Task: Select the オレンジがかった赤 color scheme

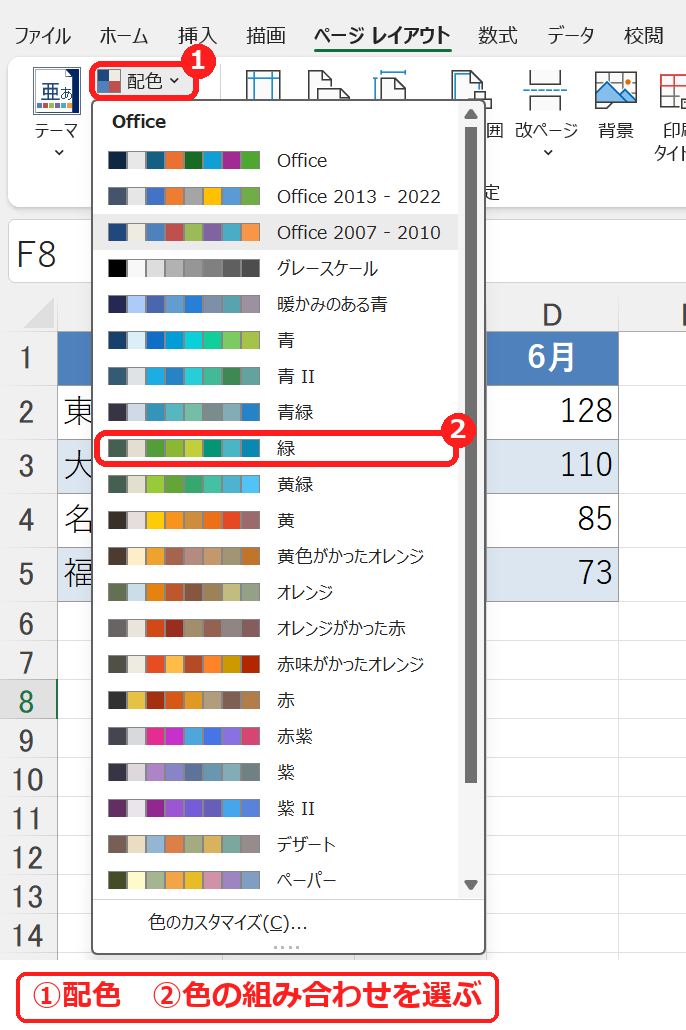Action: pyautogui.click(x=275, y=628)
